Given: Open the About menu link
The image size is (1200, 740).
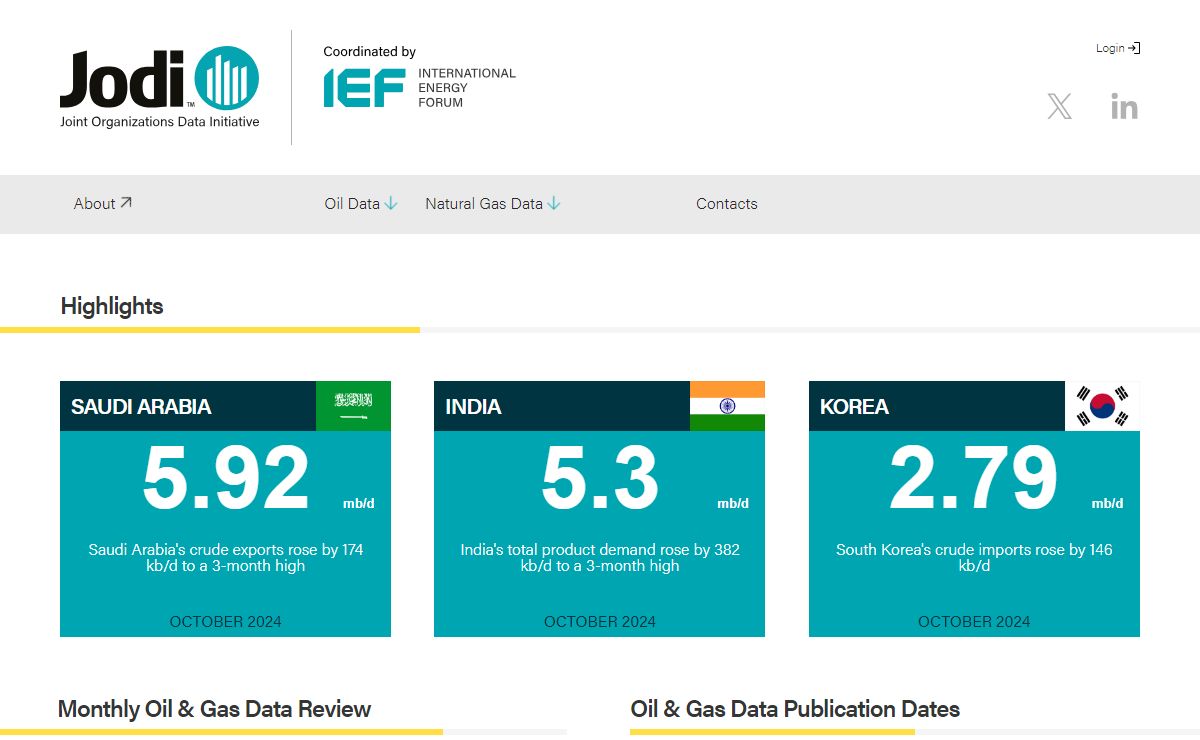Looking at the screenshot, I should [x=102, y=204].
